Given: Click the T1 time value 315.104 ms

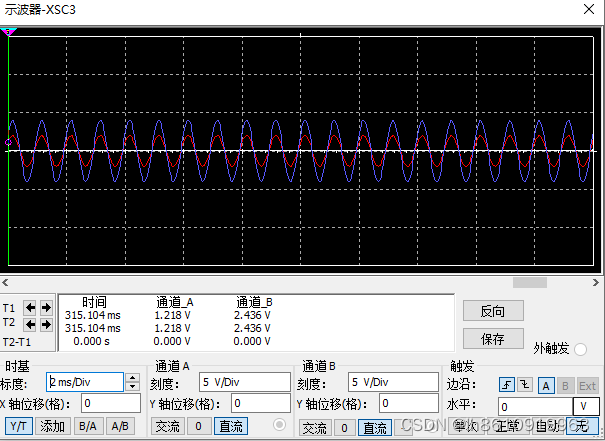Looking at the screenshot, I should [x=93, y=315].
